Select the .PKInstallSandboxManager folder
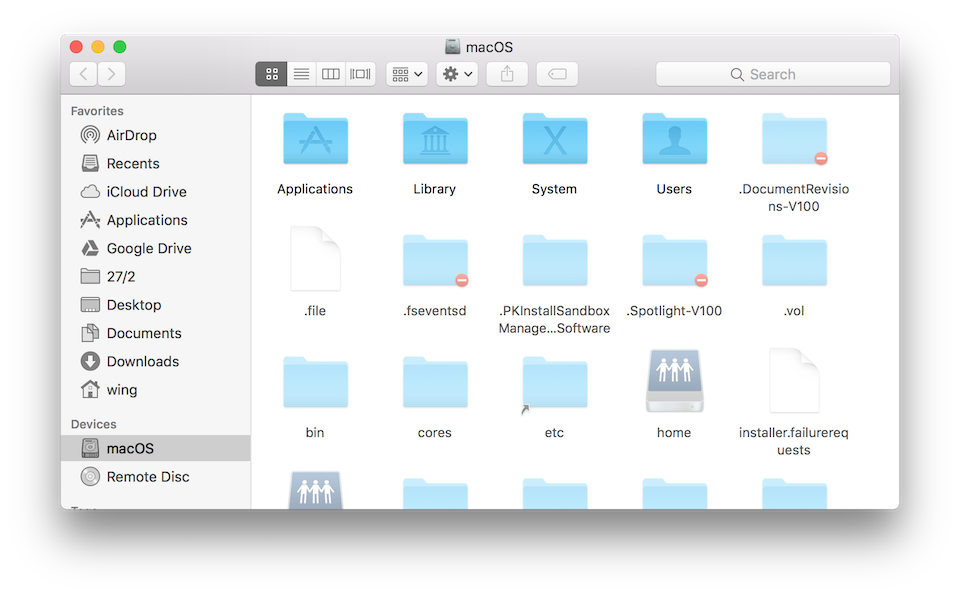 point(555,260)
